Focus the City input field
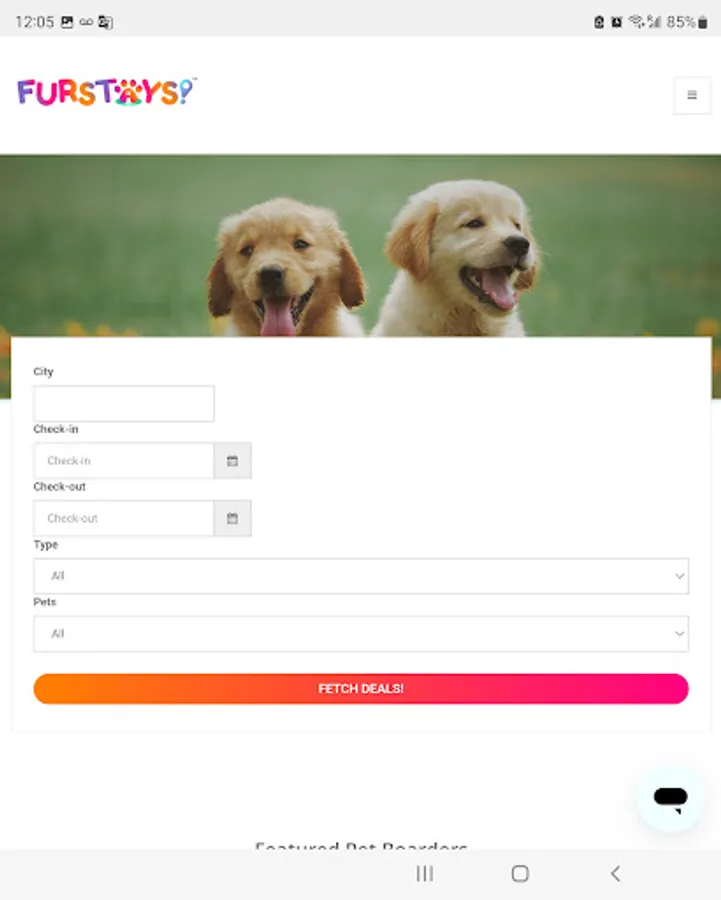The width and height of the screenshot is (721, 900). 124,404
